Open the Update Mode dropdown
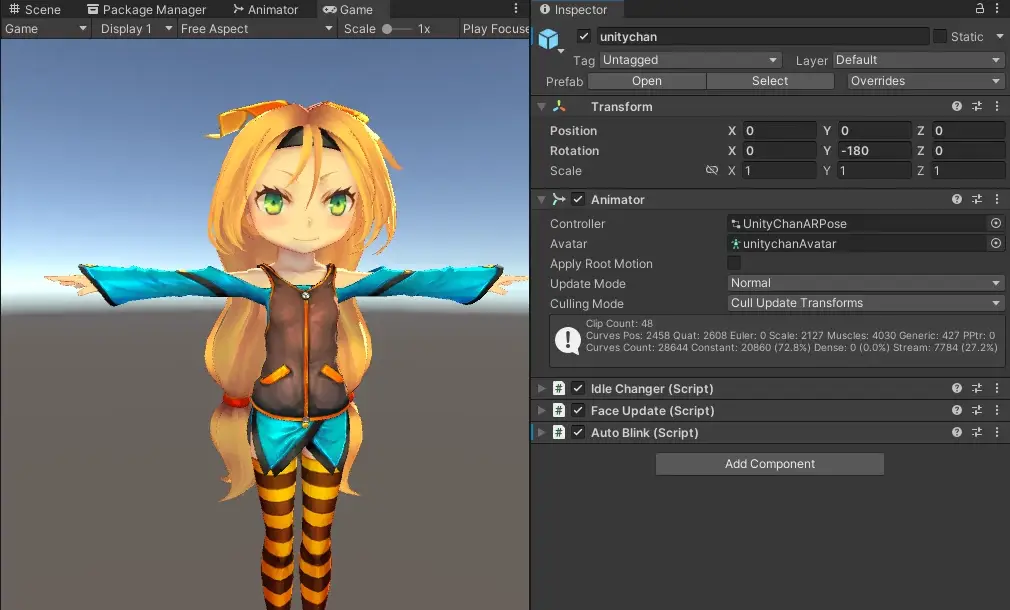This screenshot has width=1010, height=610. [866, 283]
